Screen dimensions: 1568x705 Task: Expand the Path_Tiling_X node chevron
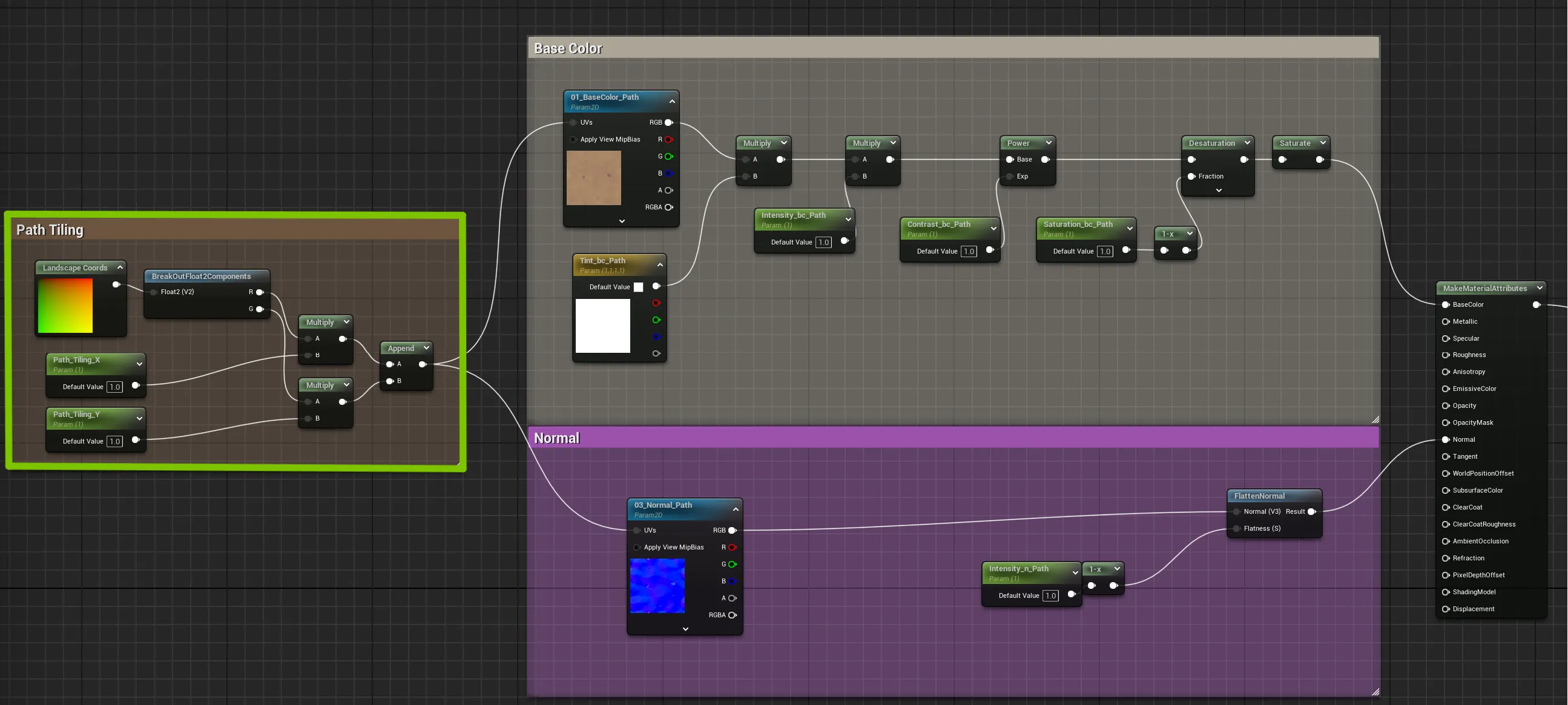[139, 364]
